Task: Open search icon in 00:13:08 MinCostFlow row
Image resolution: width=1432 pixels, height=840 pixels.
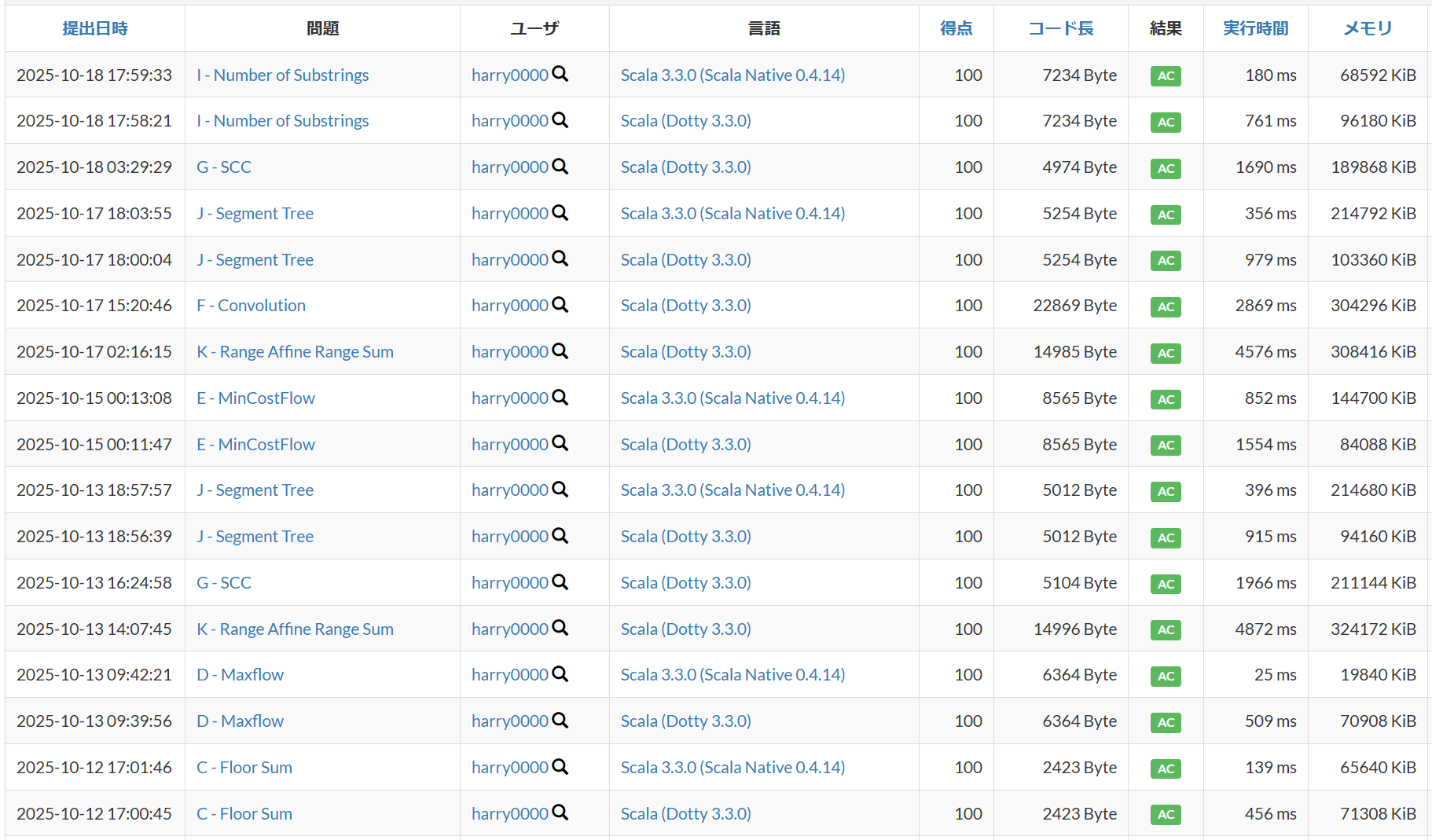Action: [560, 398]
